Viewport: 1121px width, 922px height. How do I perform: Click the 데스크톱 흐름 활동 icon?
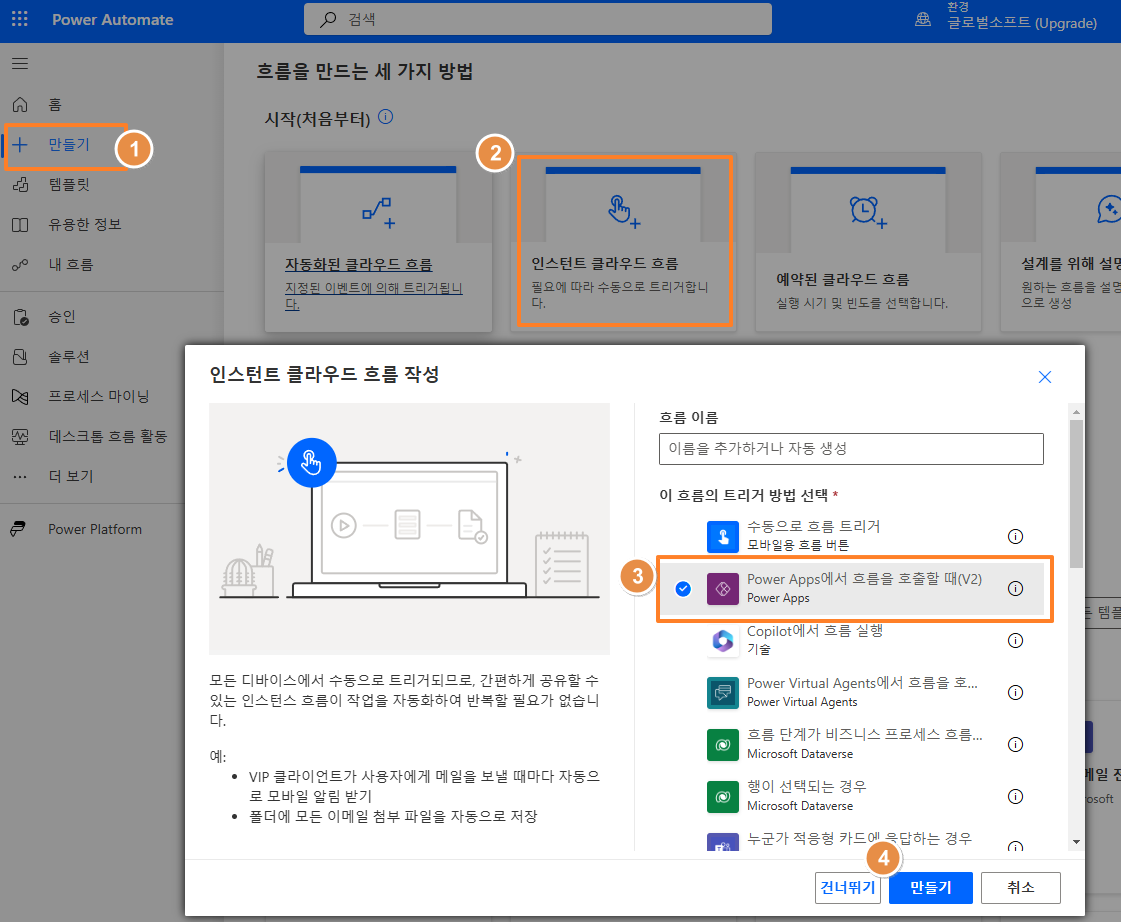(x=20, y=437)
